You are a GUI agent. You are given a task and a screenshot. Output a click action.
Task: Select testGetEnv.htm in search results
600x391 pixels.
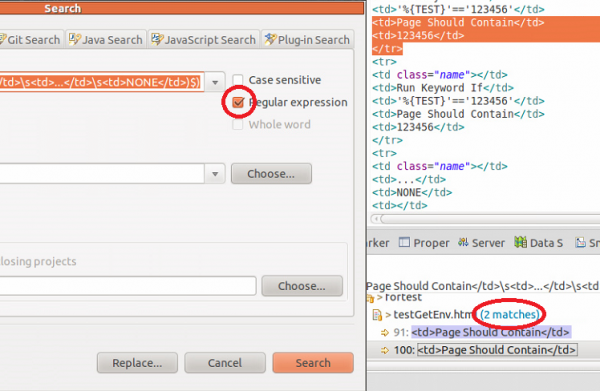point(432,314)
